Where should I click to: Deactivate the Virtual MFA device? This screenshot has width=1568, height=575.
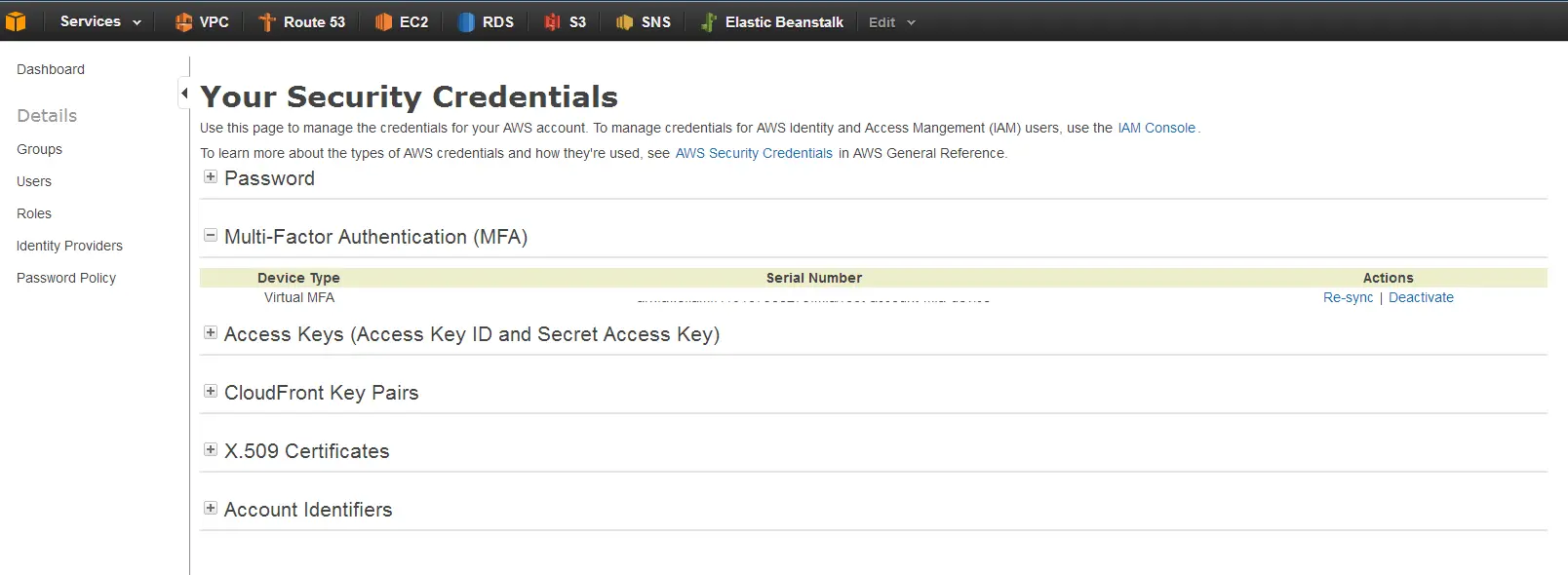tap(1421, 297)
